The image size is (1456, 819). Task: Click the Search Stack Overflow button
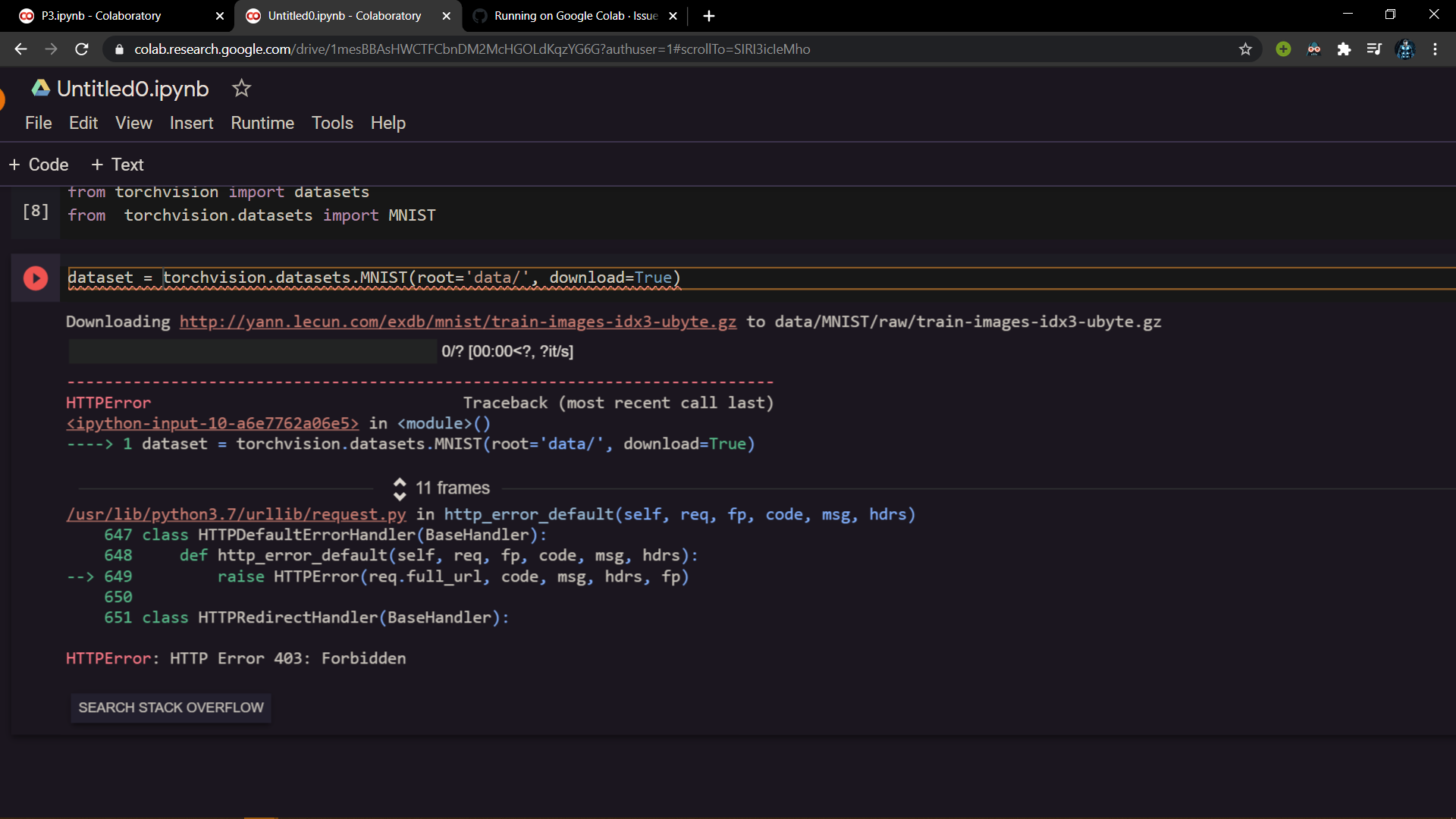coord(171,708)
